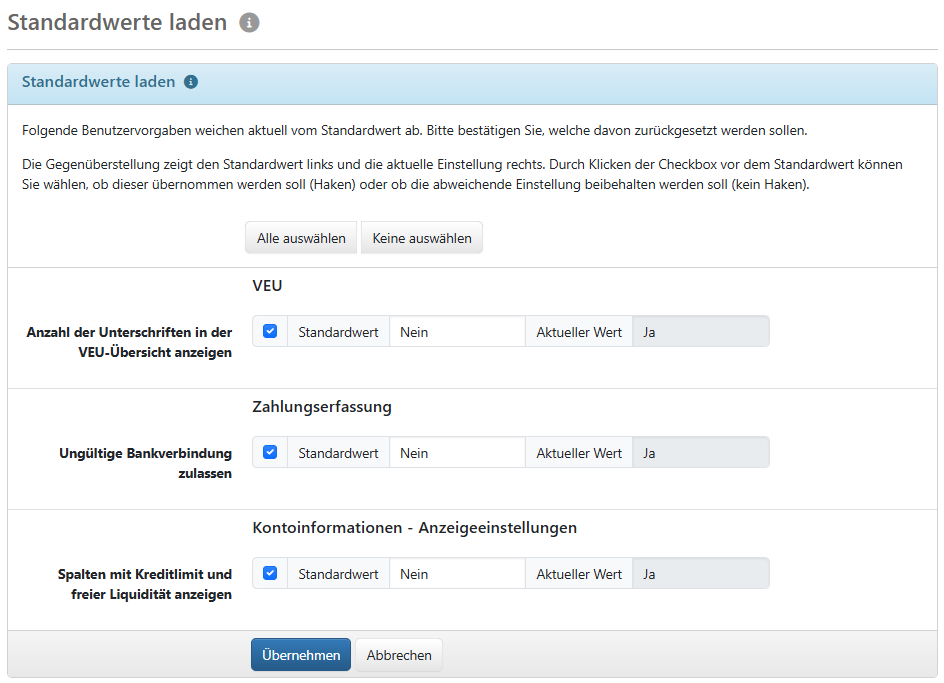Click the paragraph starting 'Die Gegenüberstellung zeigt'

(x=462, y=175)
